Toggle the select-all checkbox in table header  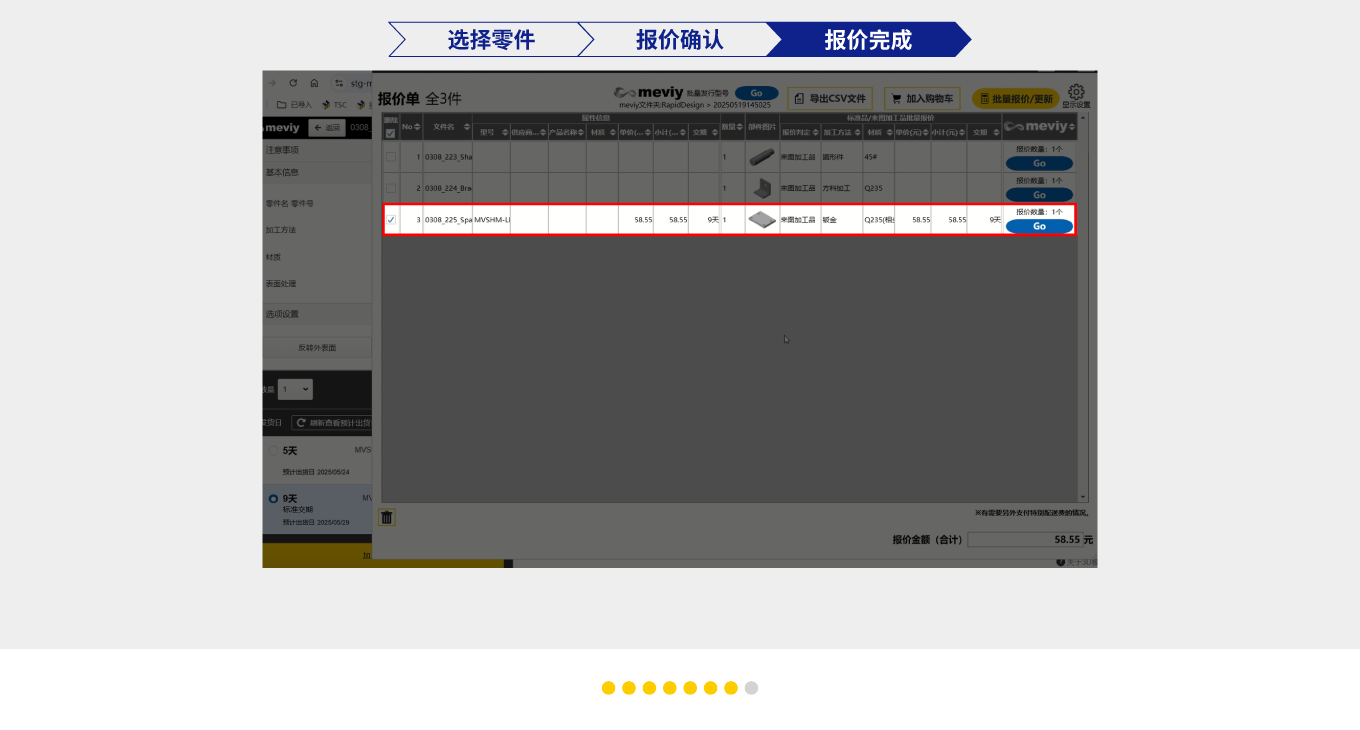point(390,133)
